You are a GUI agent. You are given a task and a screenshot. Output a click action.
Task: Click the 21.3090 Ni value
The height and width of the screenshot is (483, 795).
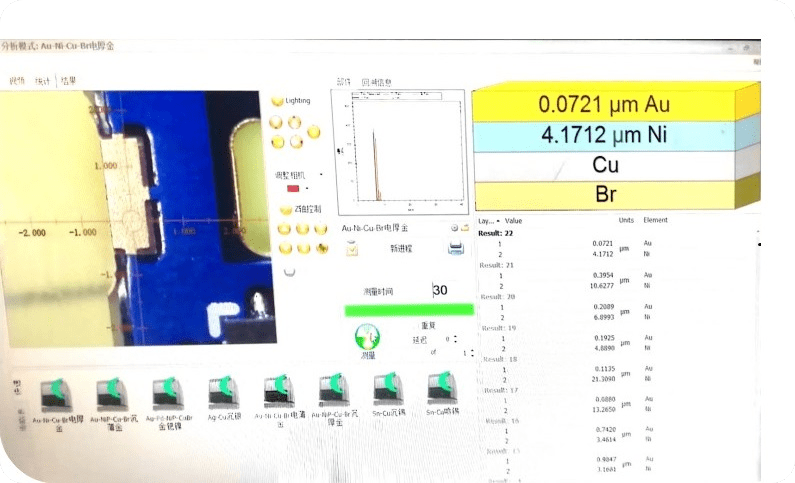[603, 379]
